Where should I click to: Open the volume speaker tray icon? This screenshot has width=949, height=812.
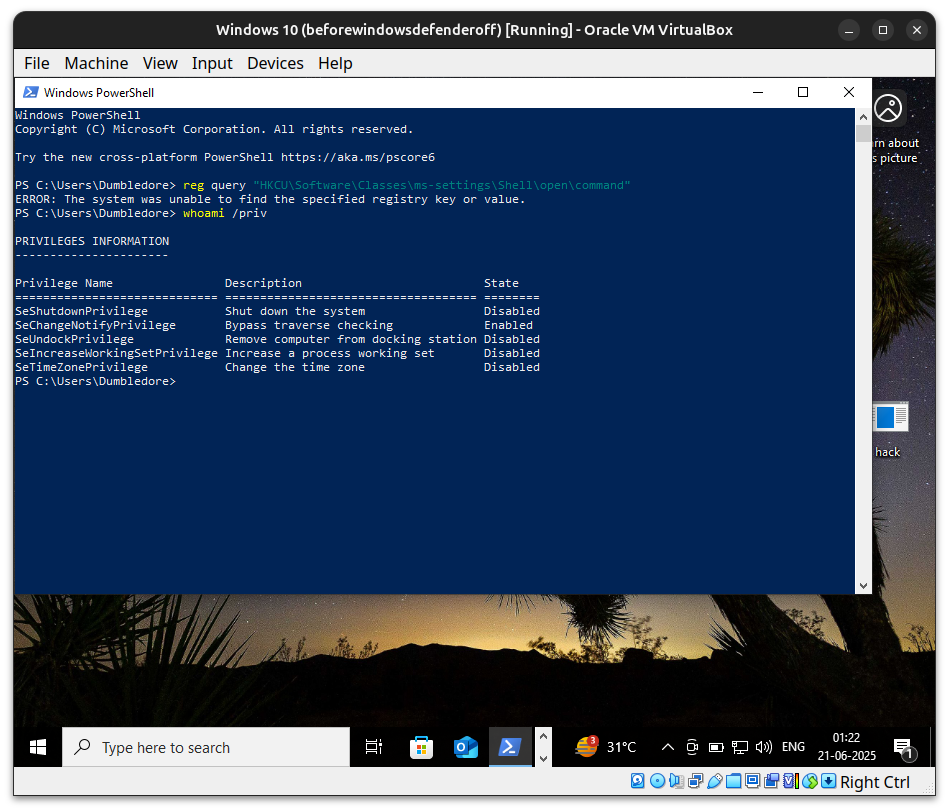pos(763,747)
